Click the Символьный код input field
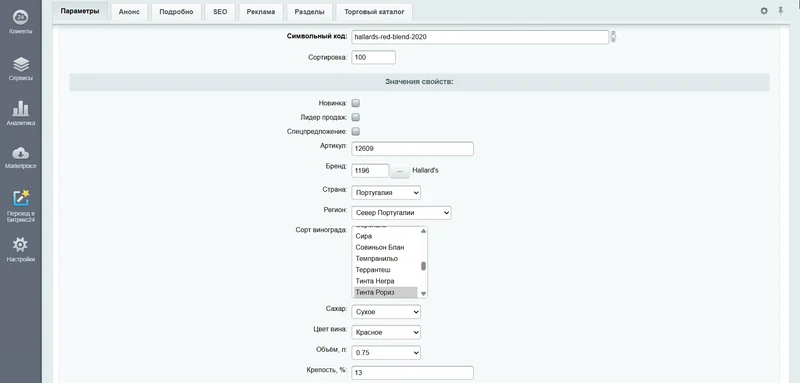This screenshot has height=383, width=800. [480, 37]
